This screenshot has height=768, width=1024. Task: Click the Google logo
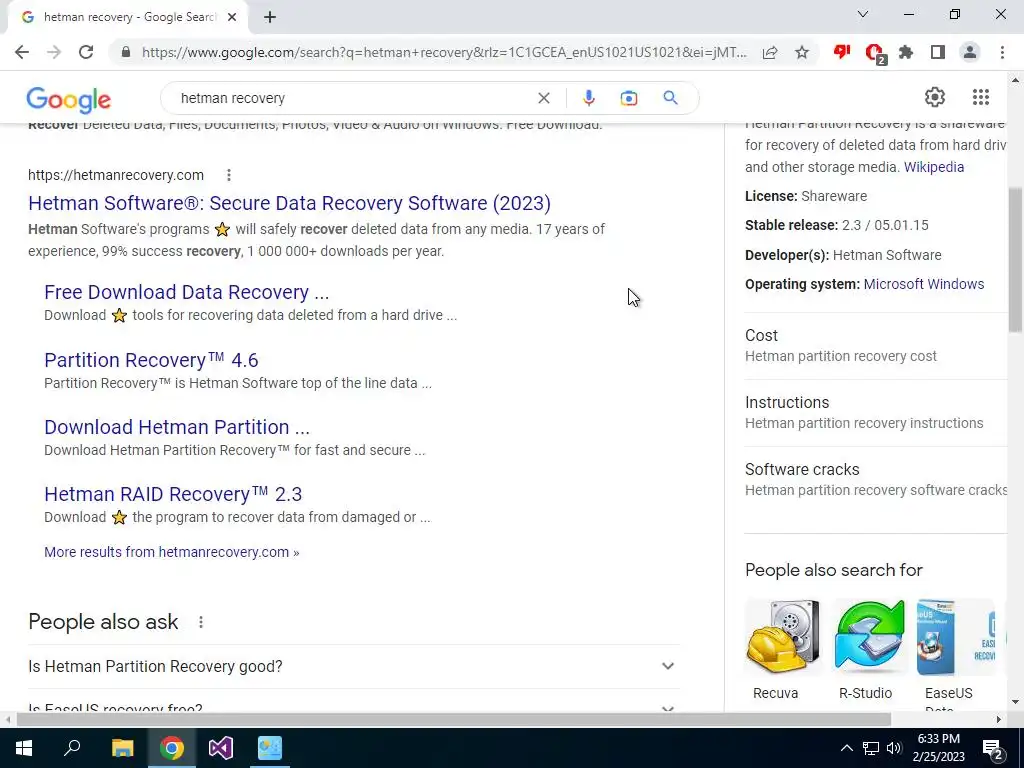tap(69, 100)
